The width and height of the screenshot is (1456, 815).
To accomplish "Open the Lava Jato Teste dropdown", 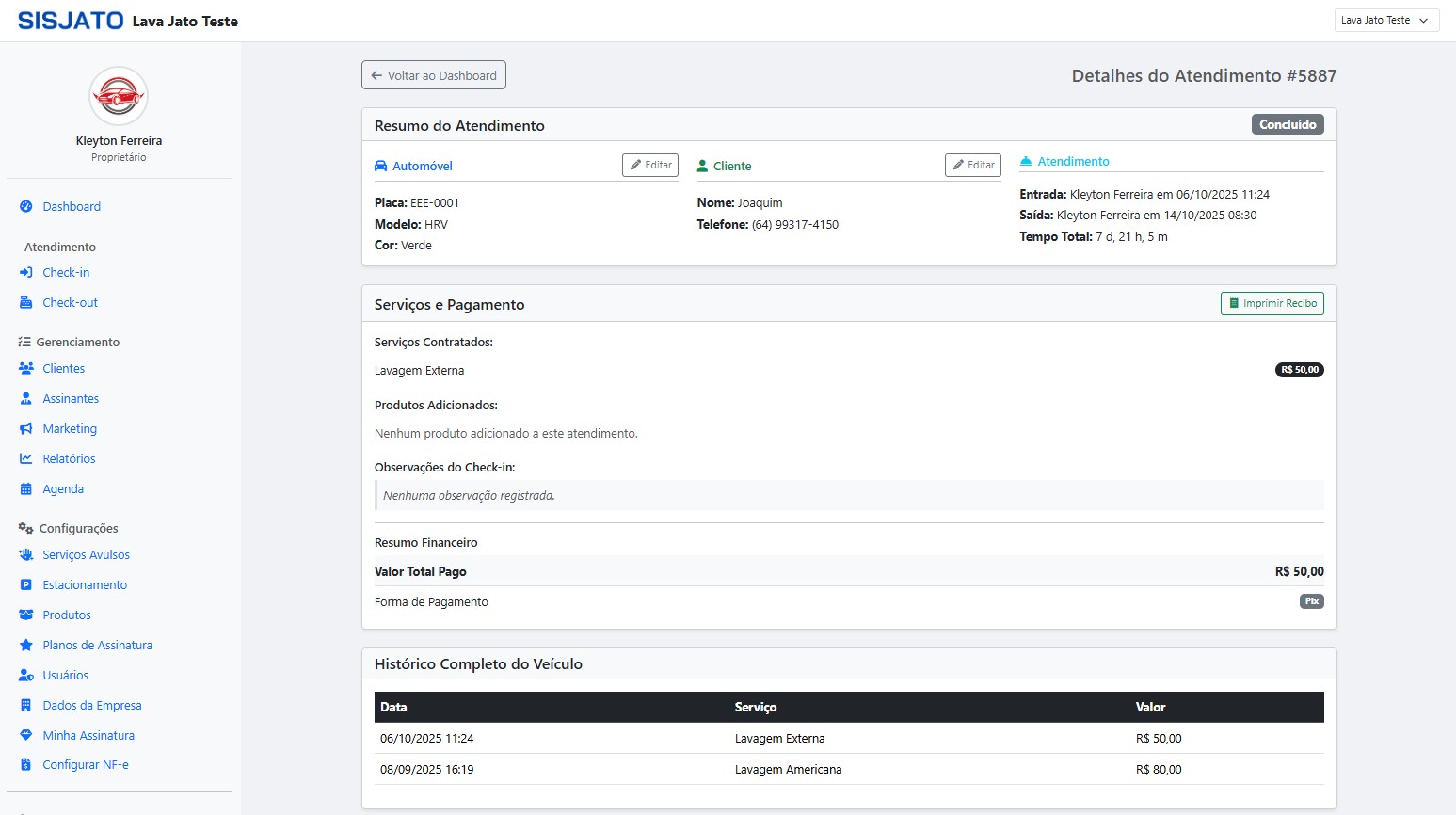I will tap(1385, 20).
